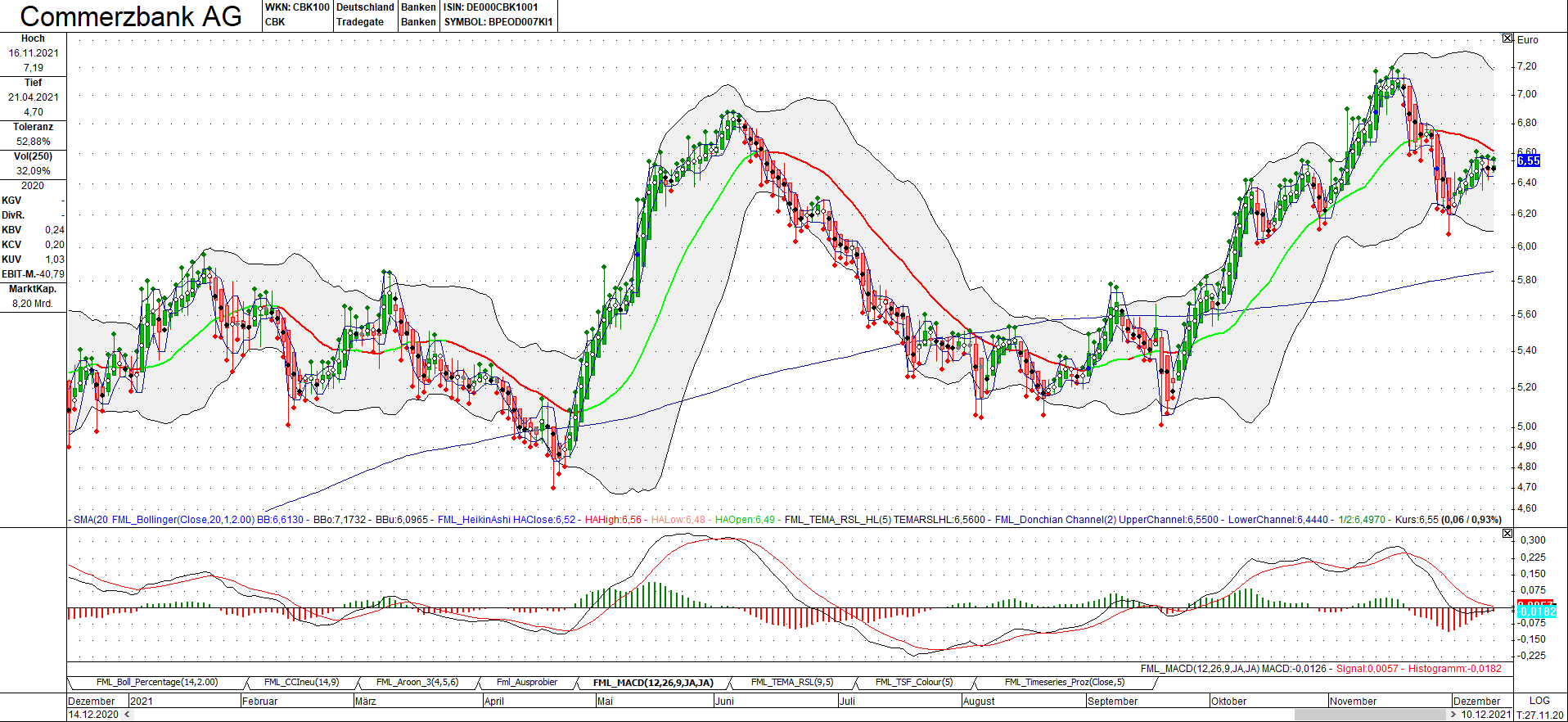Image resolution: width=1568 pixels, height=722 pixels.
Task: Click the SYMBOL: BPEOD007KI1 field
Action: (498, 22)
